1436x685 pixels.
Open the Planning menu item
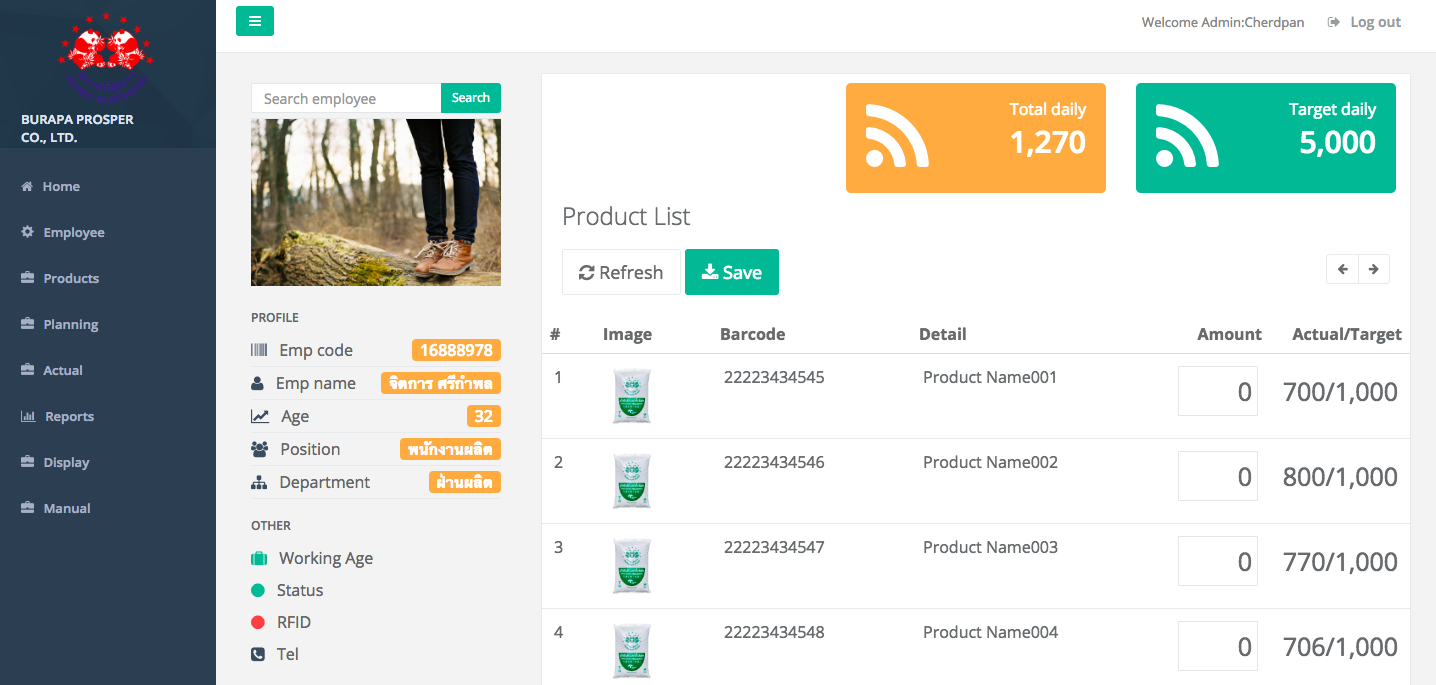(70, 324)
